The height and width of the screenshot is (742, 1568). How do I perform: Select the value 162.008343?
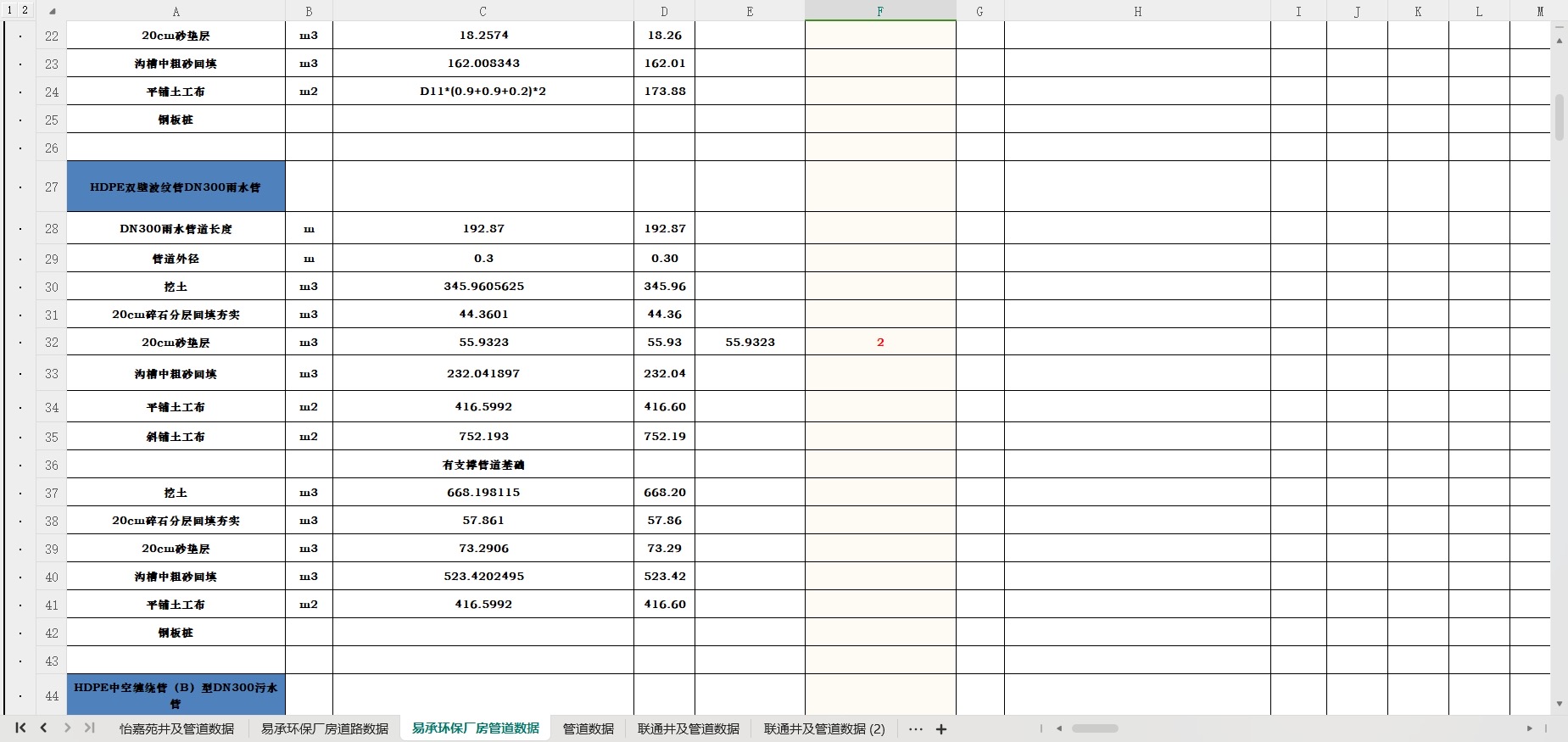[x=483, y=64]
